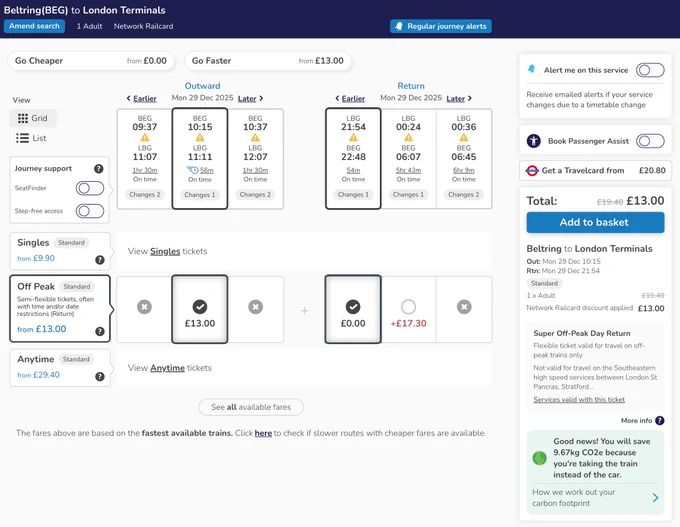Screen dimensions: 680x527
Task: Select the Go Faster option
Action: [268, 61]
